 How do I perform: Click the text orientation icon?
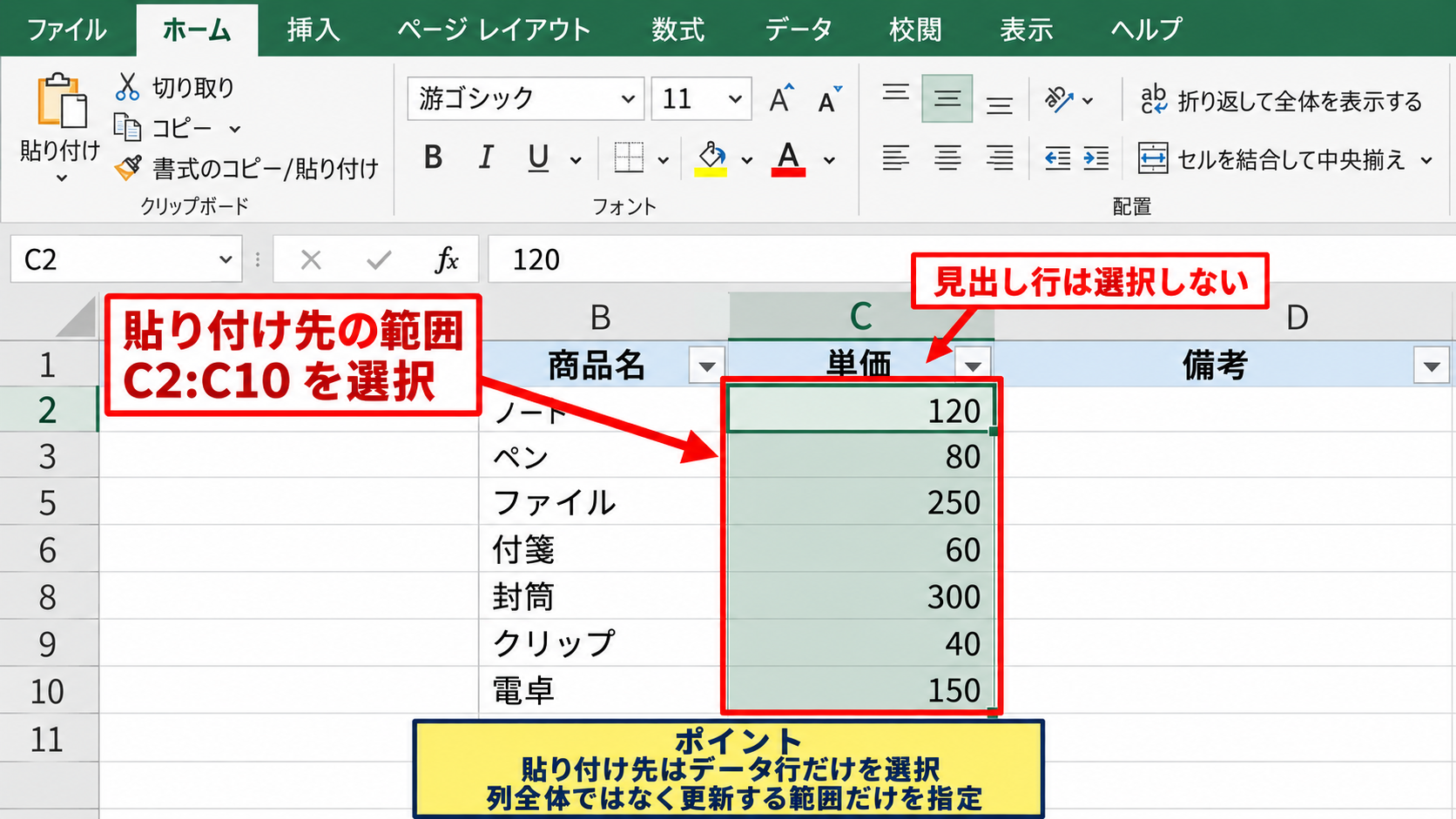click(x=1059, y=100)
